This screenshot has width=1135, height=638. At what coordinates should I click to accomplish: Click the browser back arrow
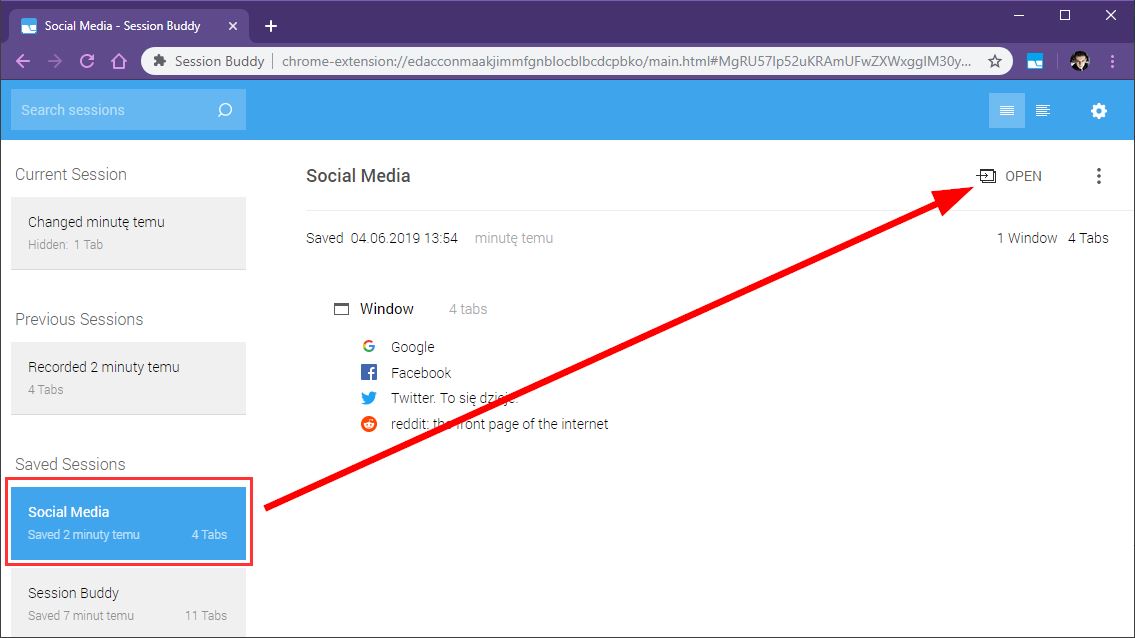pos(23,62)
